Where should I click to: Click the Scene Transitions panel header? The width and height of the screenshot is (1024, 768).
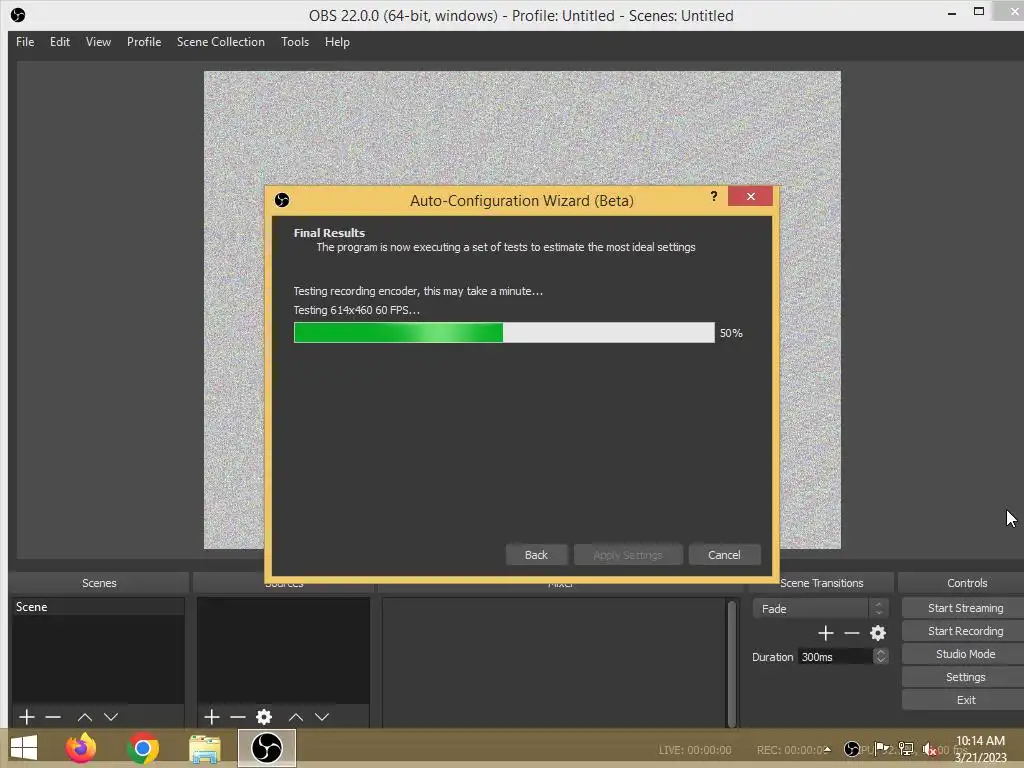click(x=822, y=583)
